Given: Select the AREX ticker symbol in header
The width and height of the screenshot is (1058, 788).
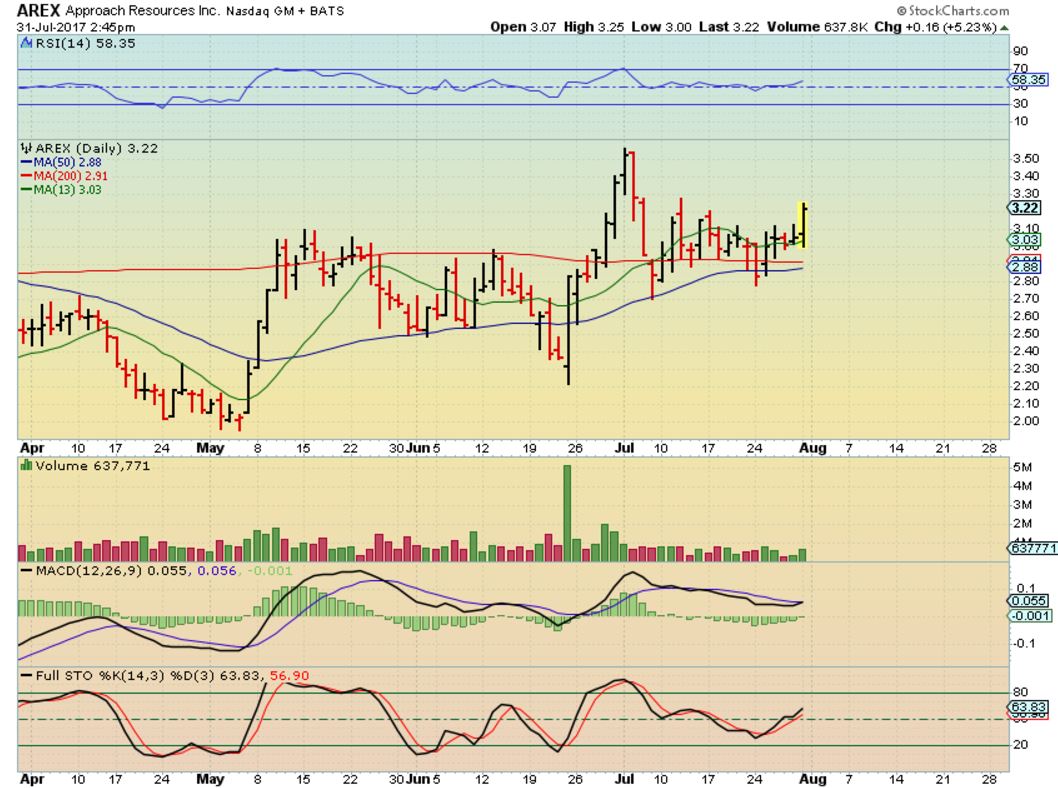Looking at the screenshot, I should [38, 10].
